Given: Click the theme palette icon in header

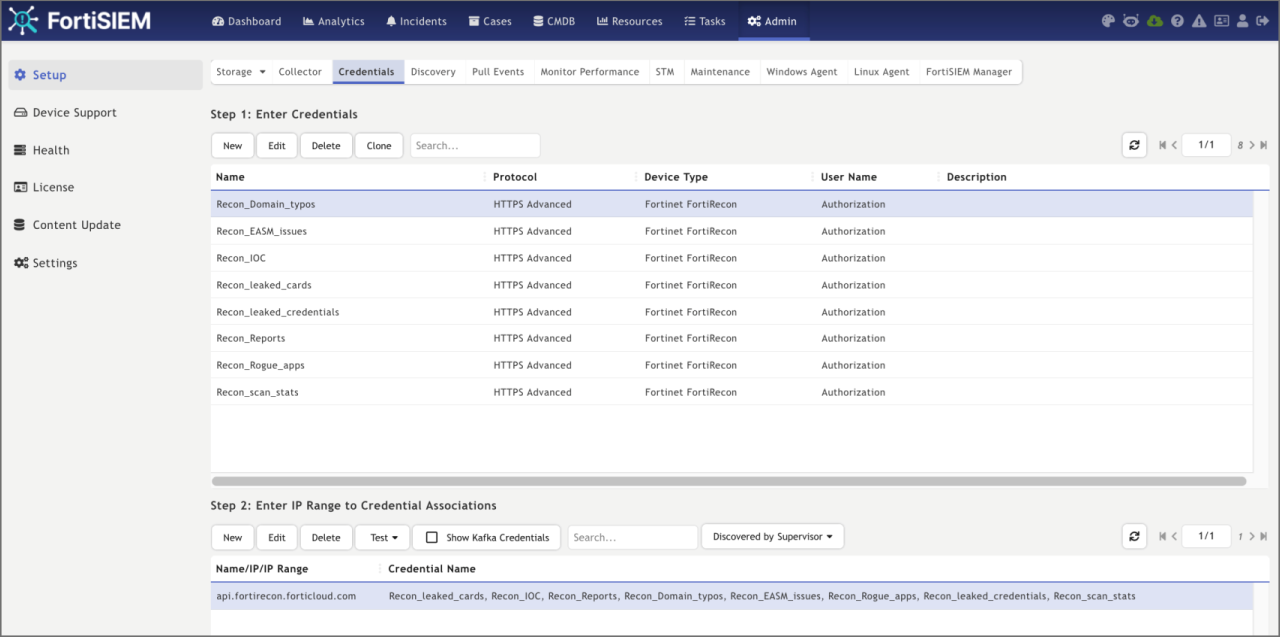Looking at the screenshot, I should [x=1108, y=21].
